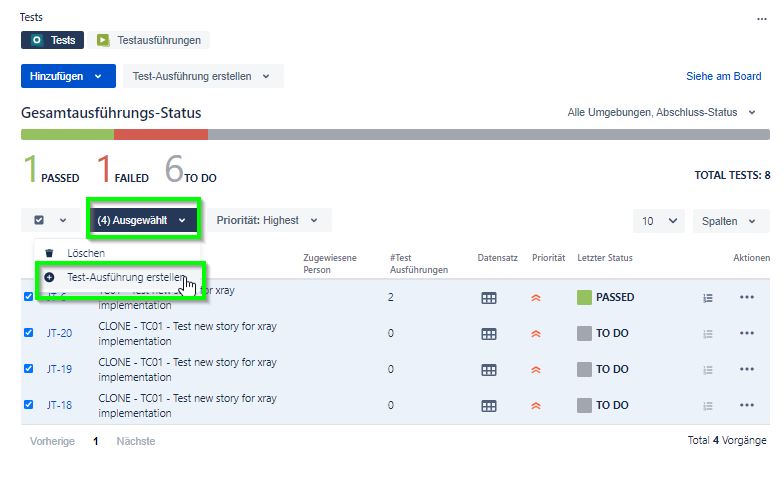The image size is (784, 483).
Task: Click the dataset grid icon in the JT-18 row
Action: tap(488, 406)
